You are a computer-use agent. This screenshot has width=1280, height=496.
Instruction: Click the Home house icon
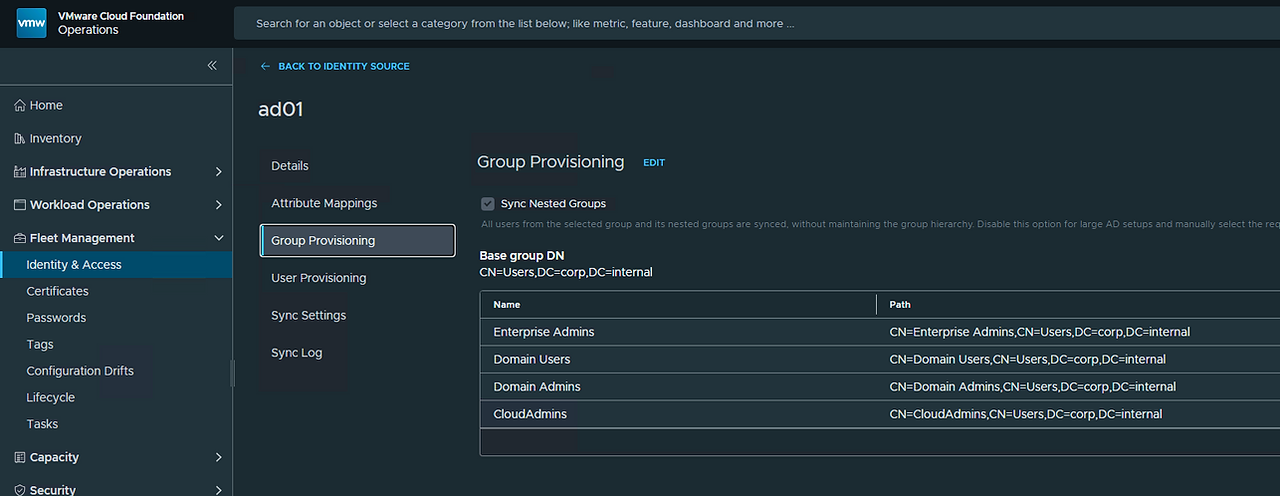[x=20, y=106]
